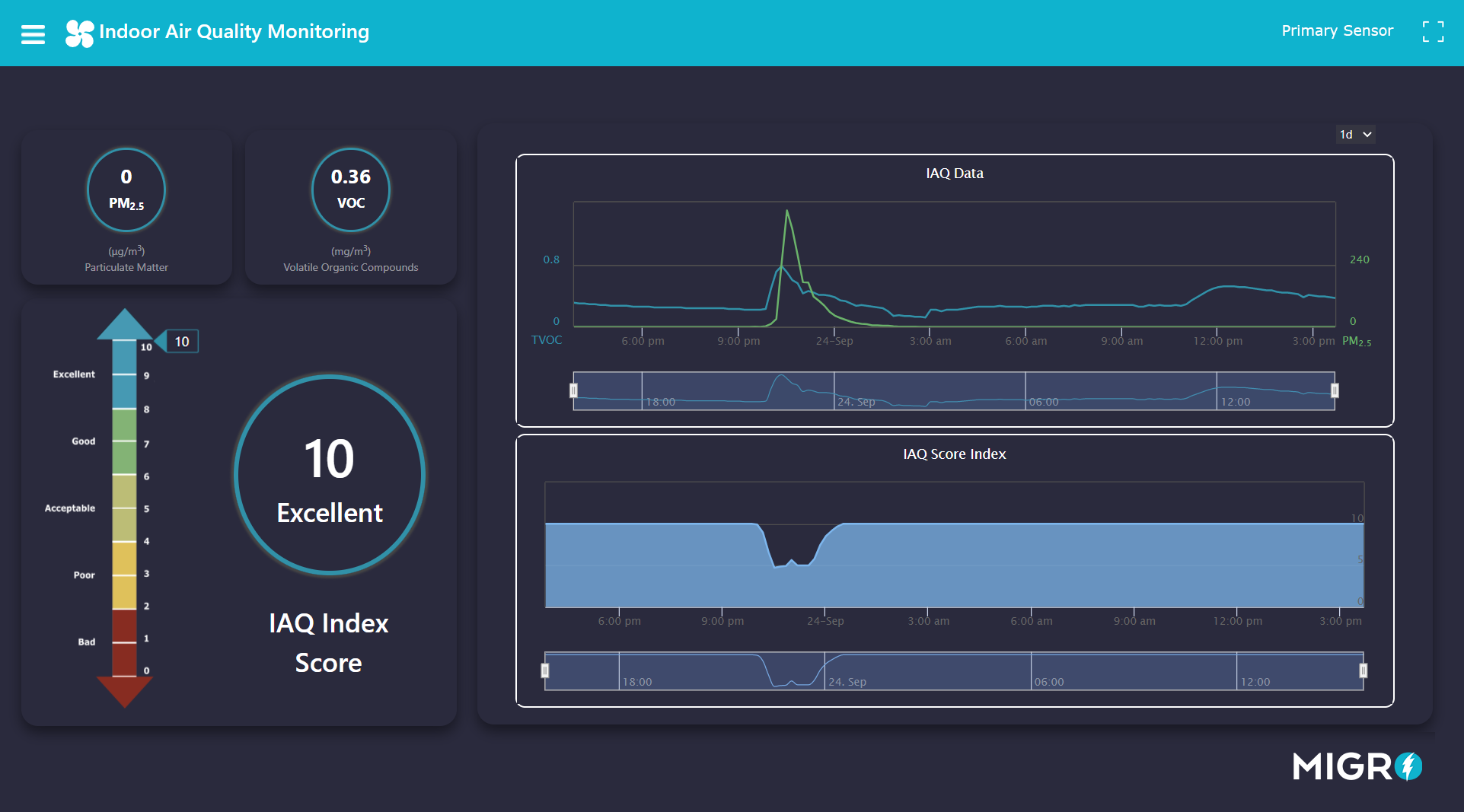This screenshot has width=1464, height=812.
Task: Expand the IAQ Data chart panel
Action: tap(954, 173)
